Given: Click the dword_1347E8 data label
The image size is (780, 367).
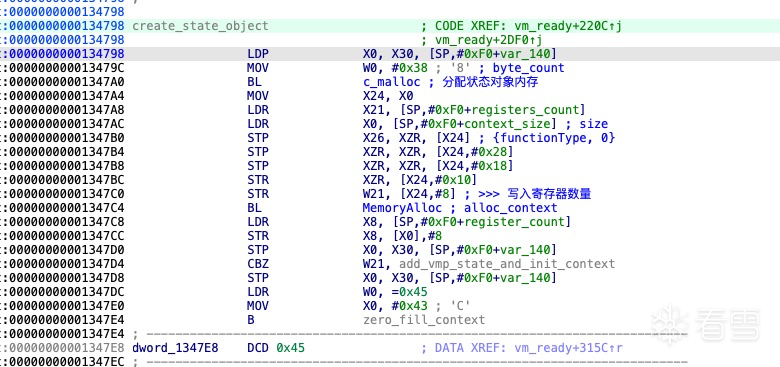Looking at the screenshot, I should coord(175,348).
